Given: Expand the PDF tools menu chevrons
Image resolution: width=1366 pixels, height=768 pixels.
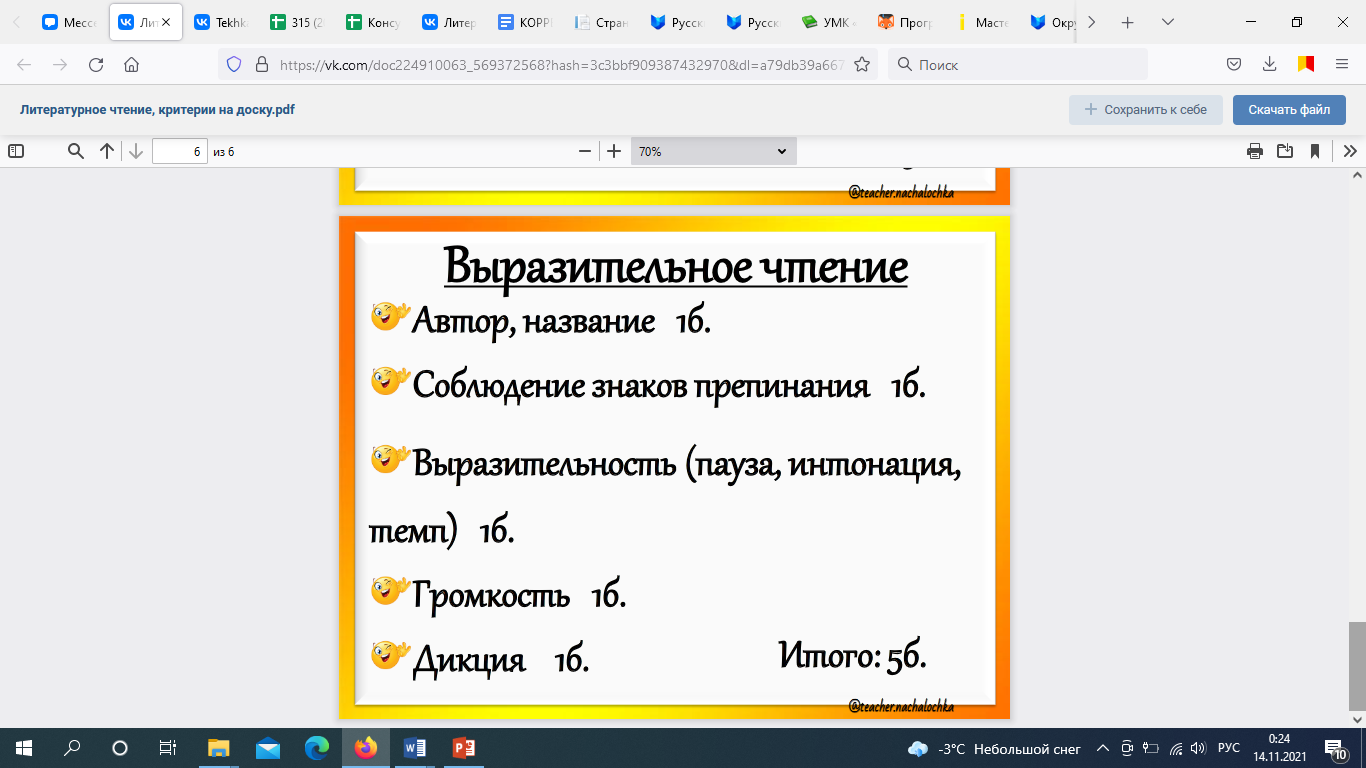Looking at the screenshot, I should click(1350, 151).
